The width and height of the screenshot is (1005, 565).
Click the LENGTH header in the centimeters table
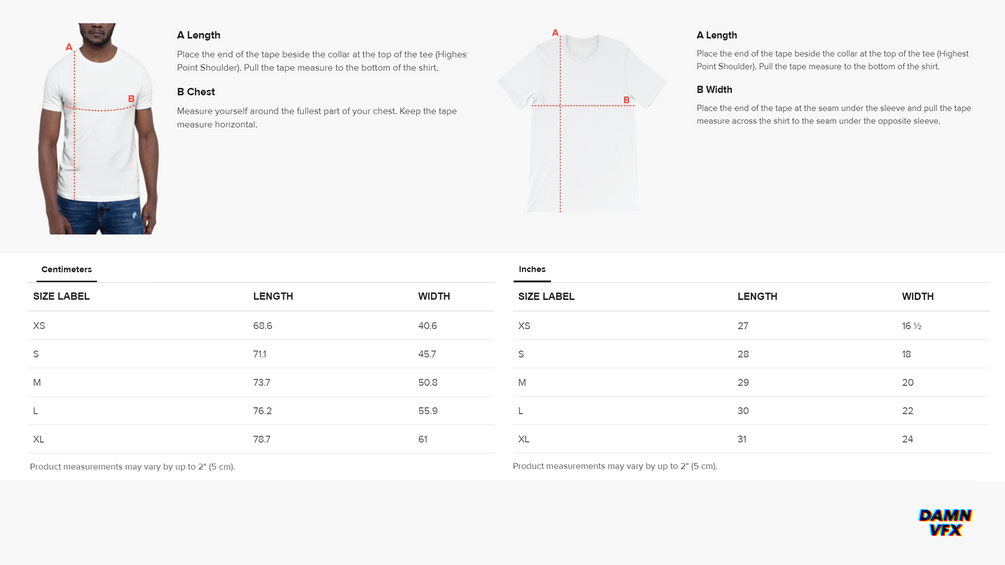click(x=273, y=296)
